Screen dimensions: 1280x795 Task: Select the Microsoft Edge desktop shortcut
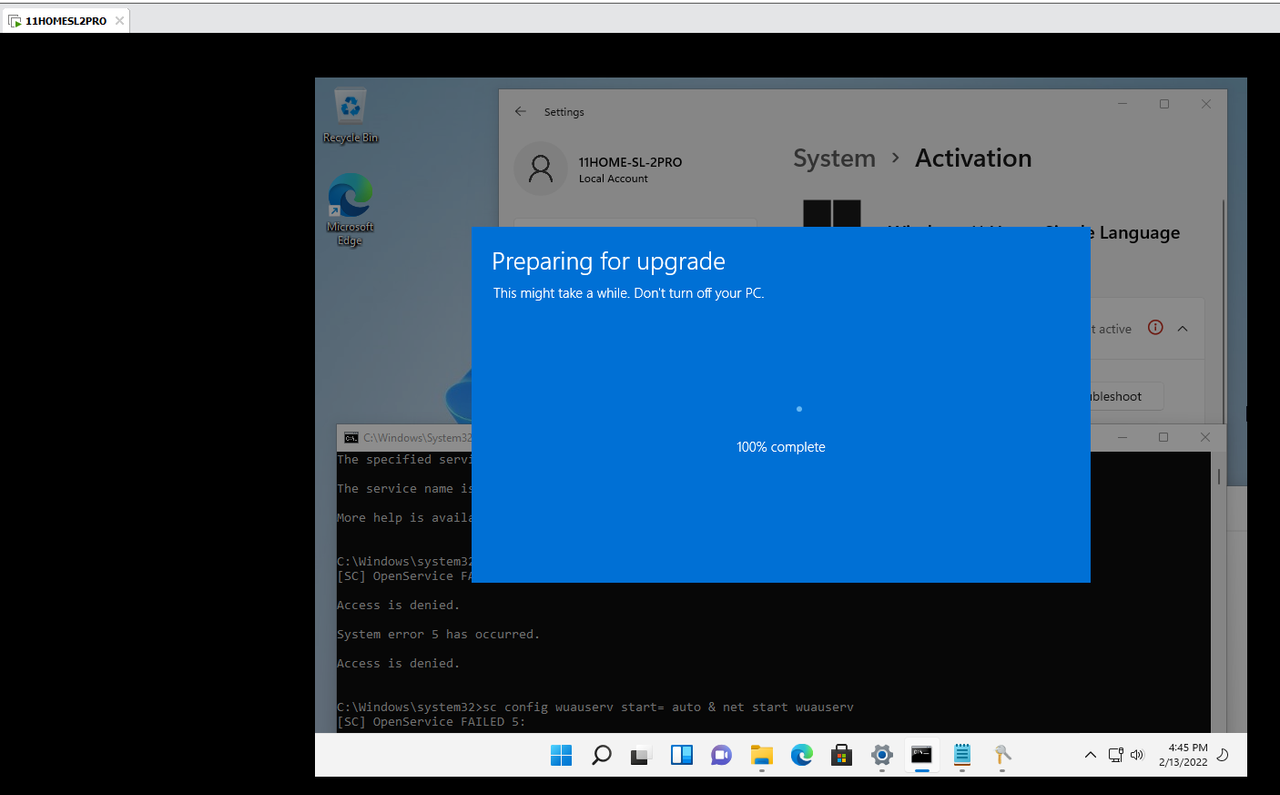[x=350, y=210]
